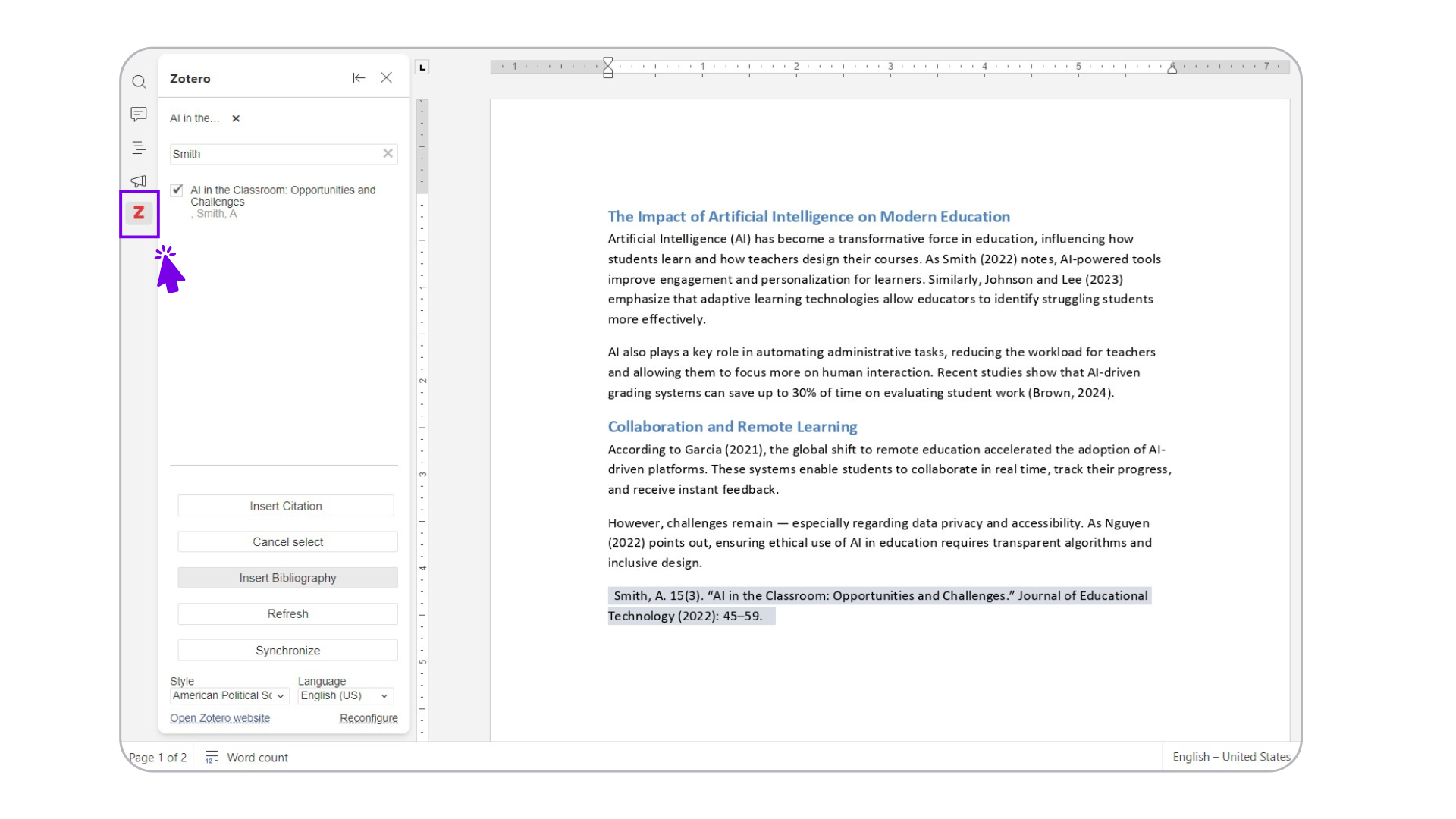Click the first-line indent ruler marker
This screenshot has width=1456, height=819.
point(607,61)
